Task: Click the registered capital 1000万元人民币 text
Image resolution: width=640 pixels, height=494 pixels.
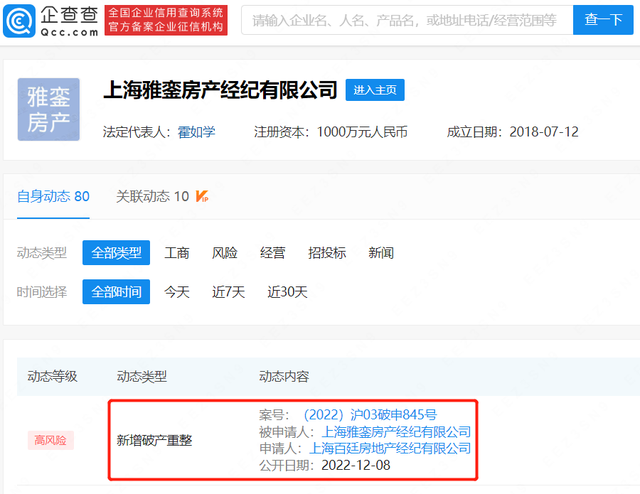Action: (x=362, y=132)
